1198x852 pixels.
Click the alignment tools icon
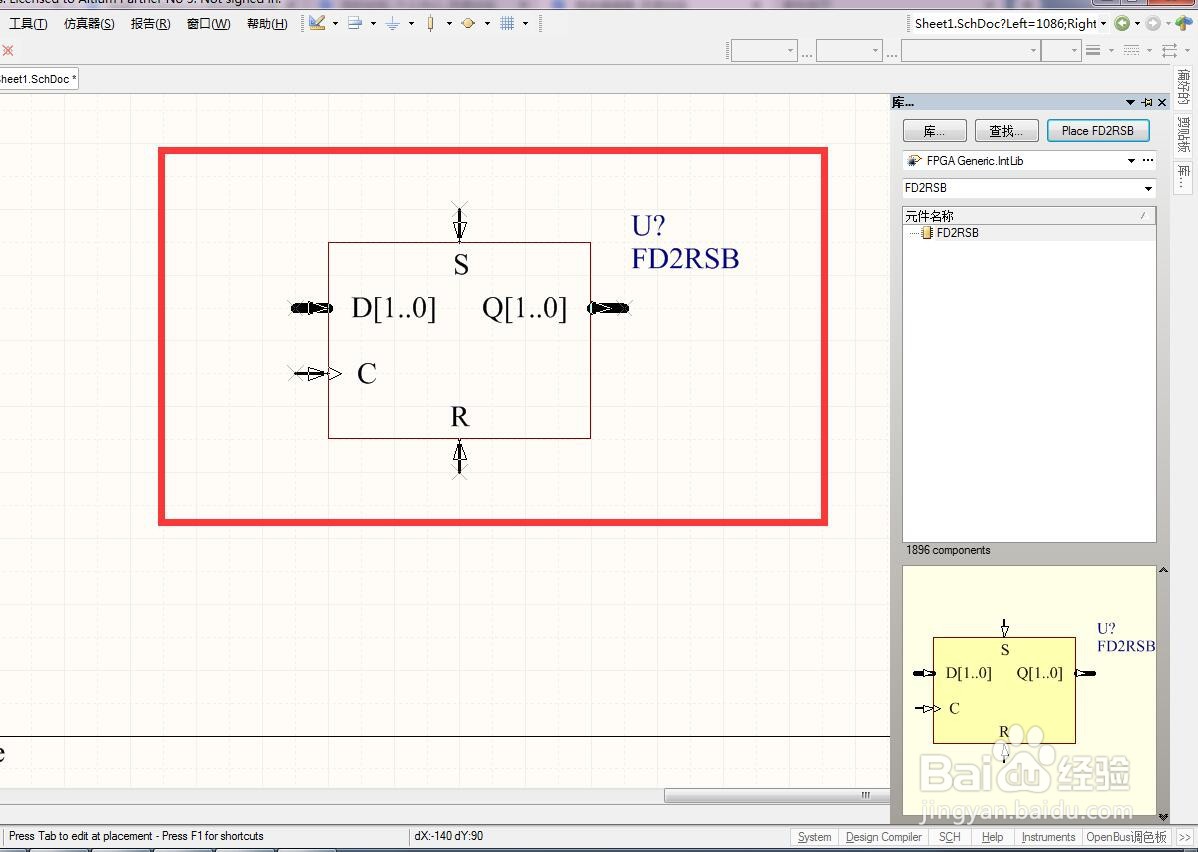355,23
